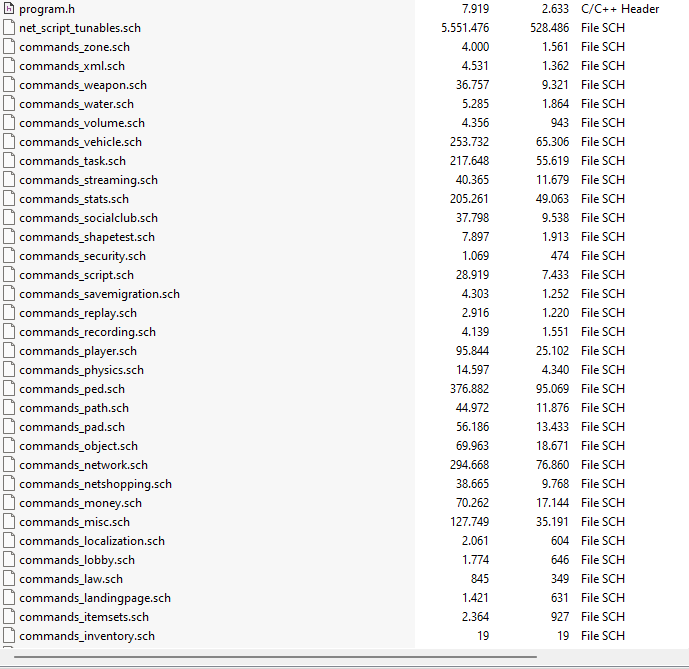The width and height of the screenshot is (689, 669).
Task: Click the commands_socialclub.sch file icon
Action: pos(9,218)
